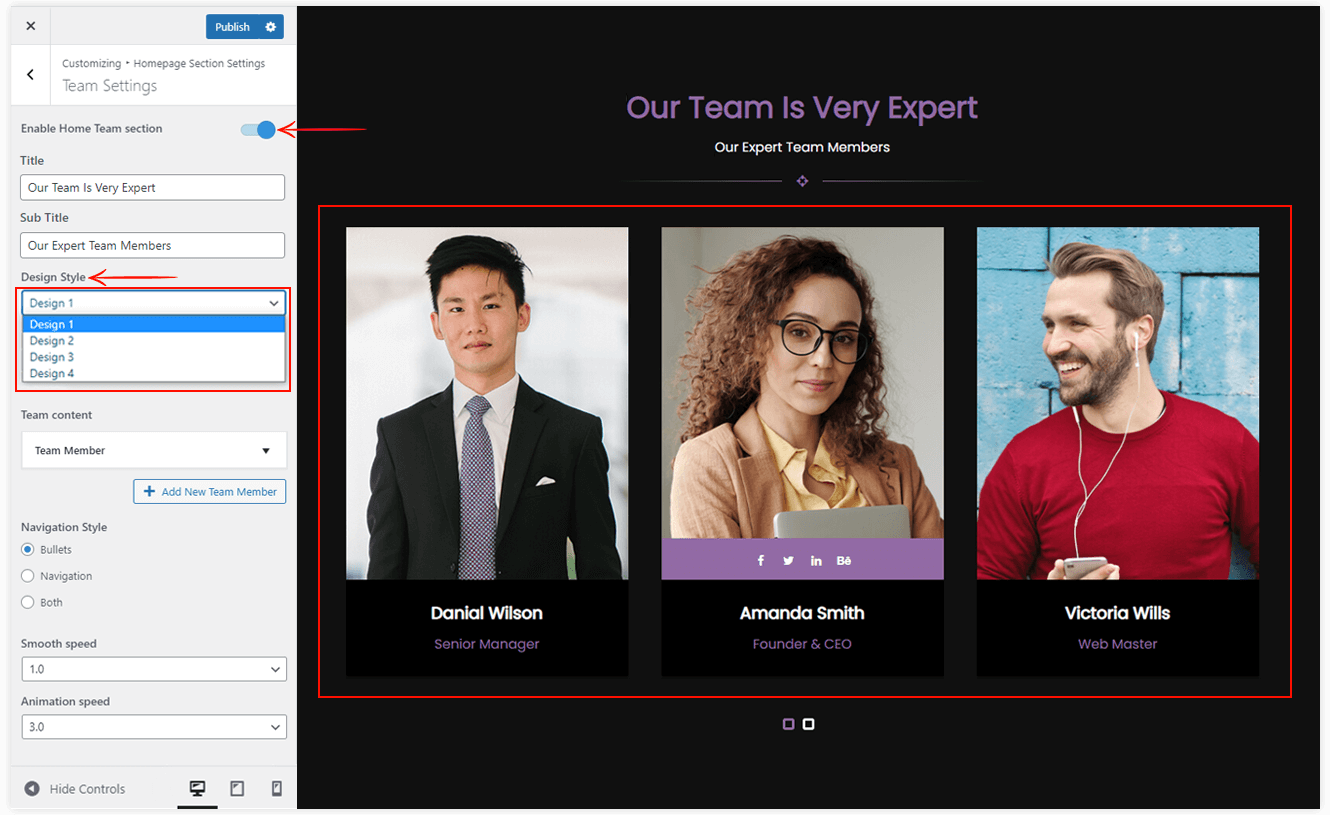Image resolution: width=1330 pixels, height=815 pixels.
Task: Click Amanda Smith's photo
Action: (802, 383)
